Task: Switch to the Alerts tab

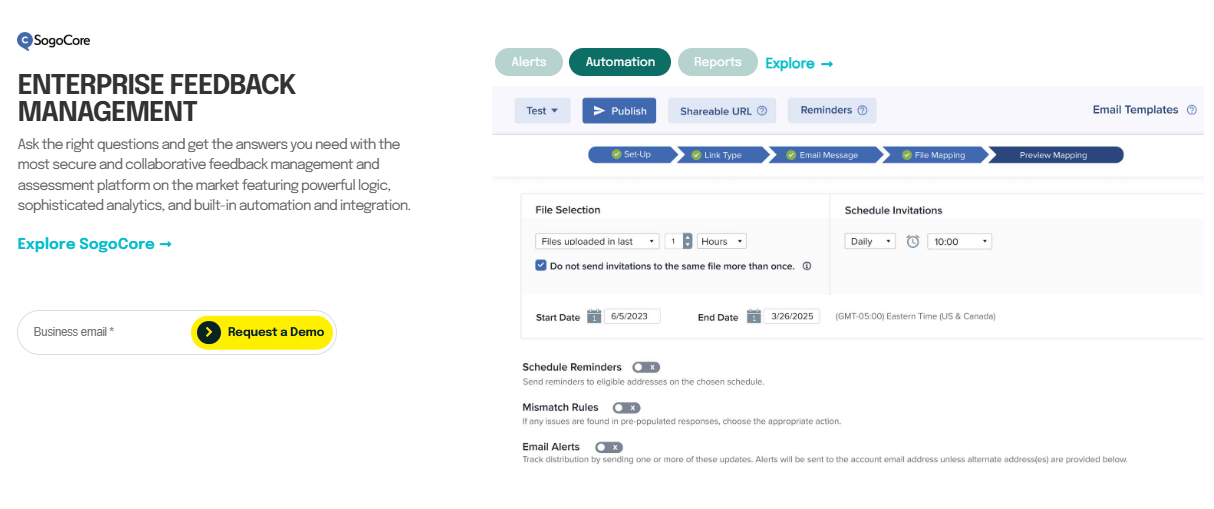Action: 529,62
